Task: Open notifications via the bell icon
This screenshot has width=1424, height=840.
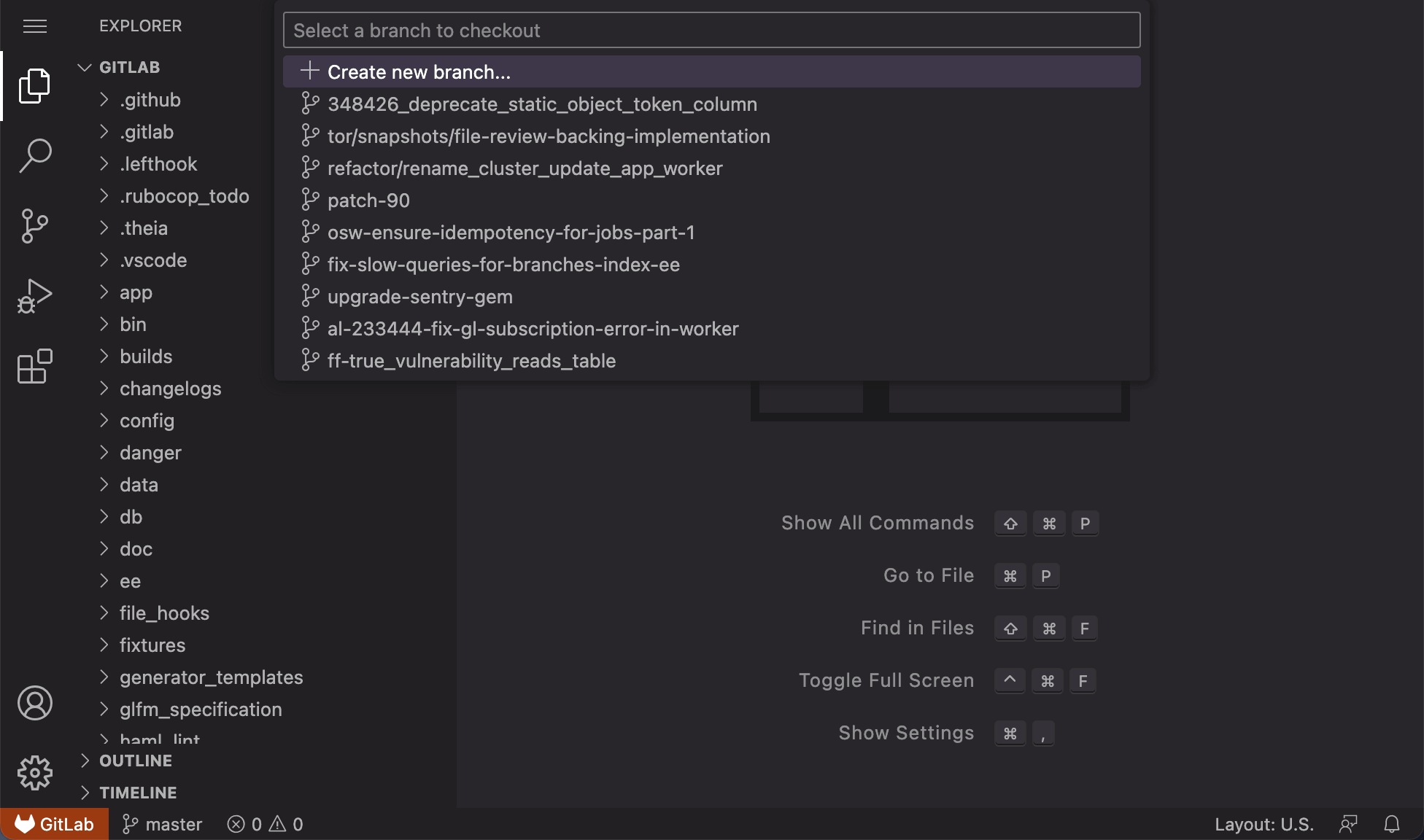Action: tap(1392, 824)
